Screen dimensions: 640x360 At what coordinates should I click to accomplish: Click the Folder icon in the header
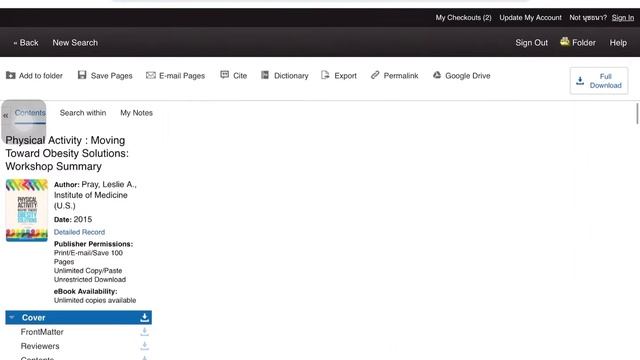coord(565,42)
